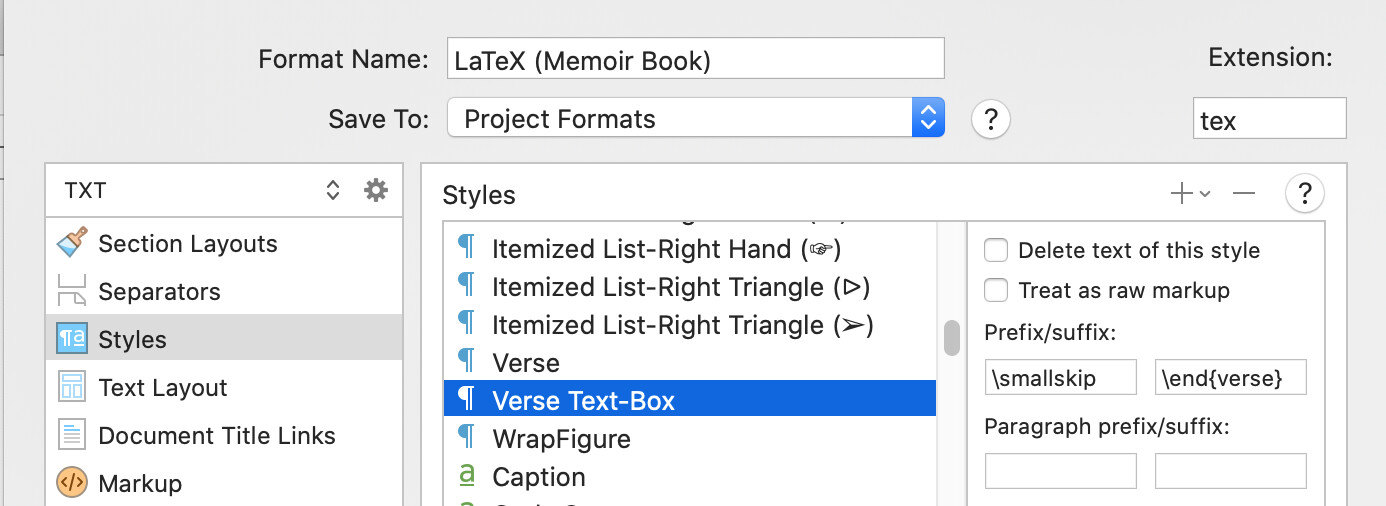Open Styles panel help question mark
Image resolution: width=1386 pixels, height=506 pixels.
pyautogui.click(x=1305, y=193)
